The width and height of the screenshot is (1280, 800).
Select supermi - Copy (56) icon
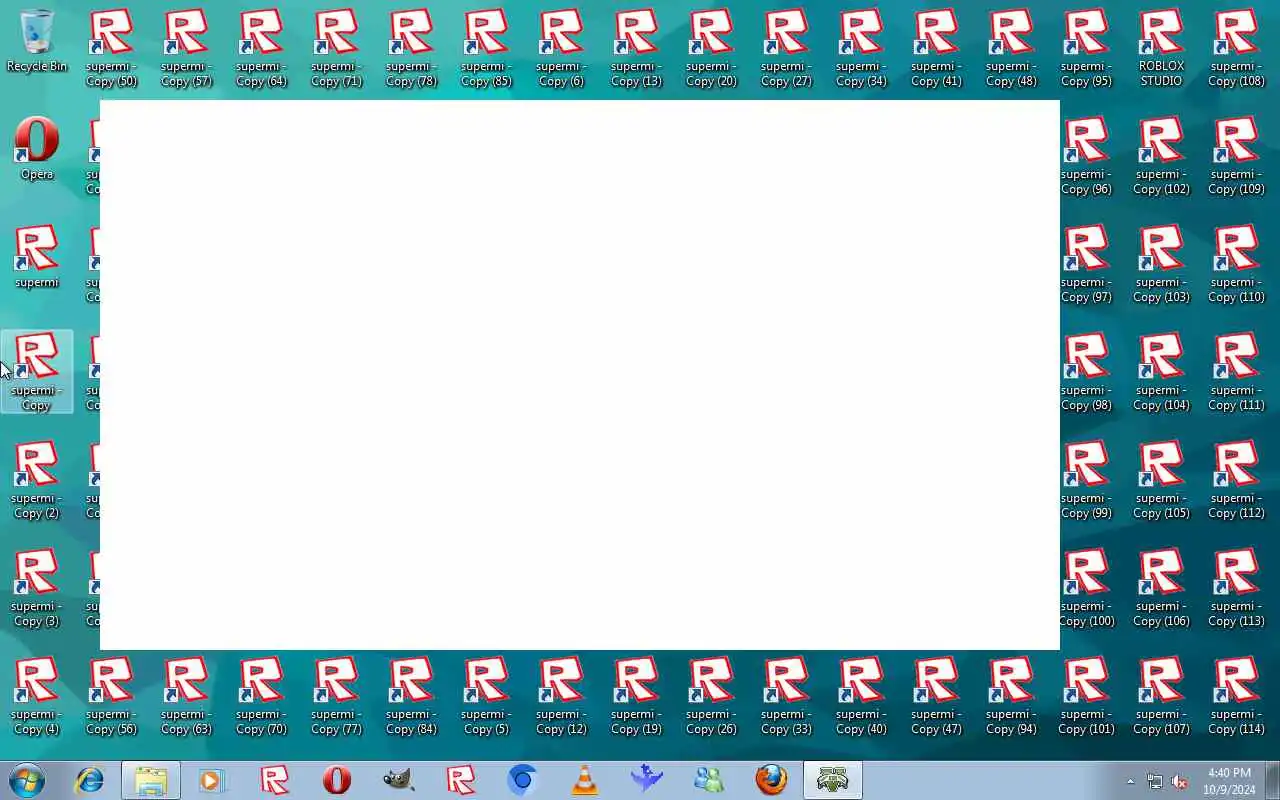point(111,696)
